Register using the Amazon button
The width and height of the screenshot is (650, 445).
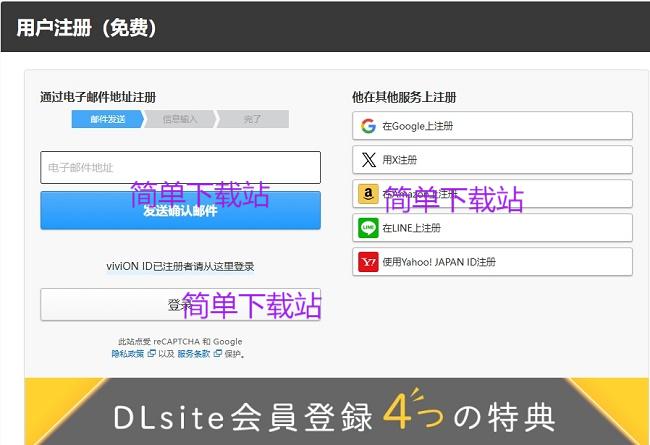492,194
